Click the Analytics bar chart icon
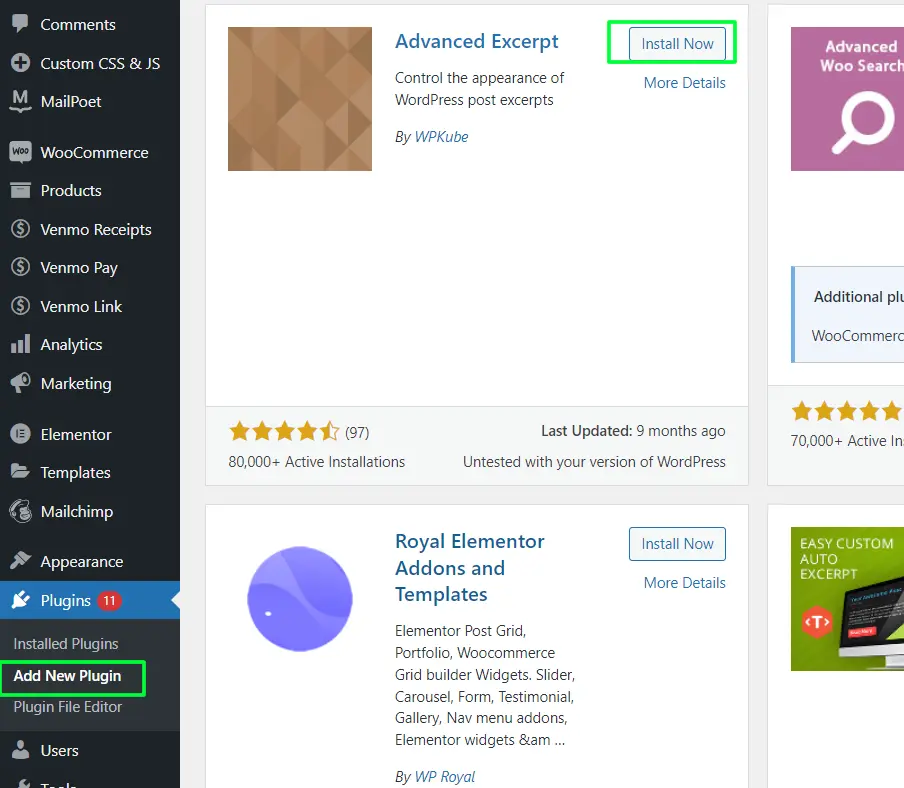 coord(20,344)
